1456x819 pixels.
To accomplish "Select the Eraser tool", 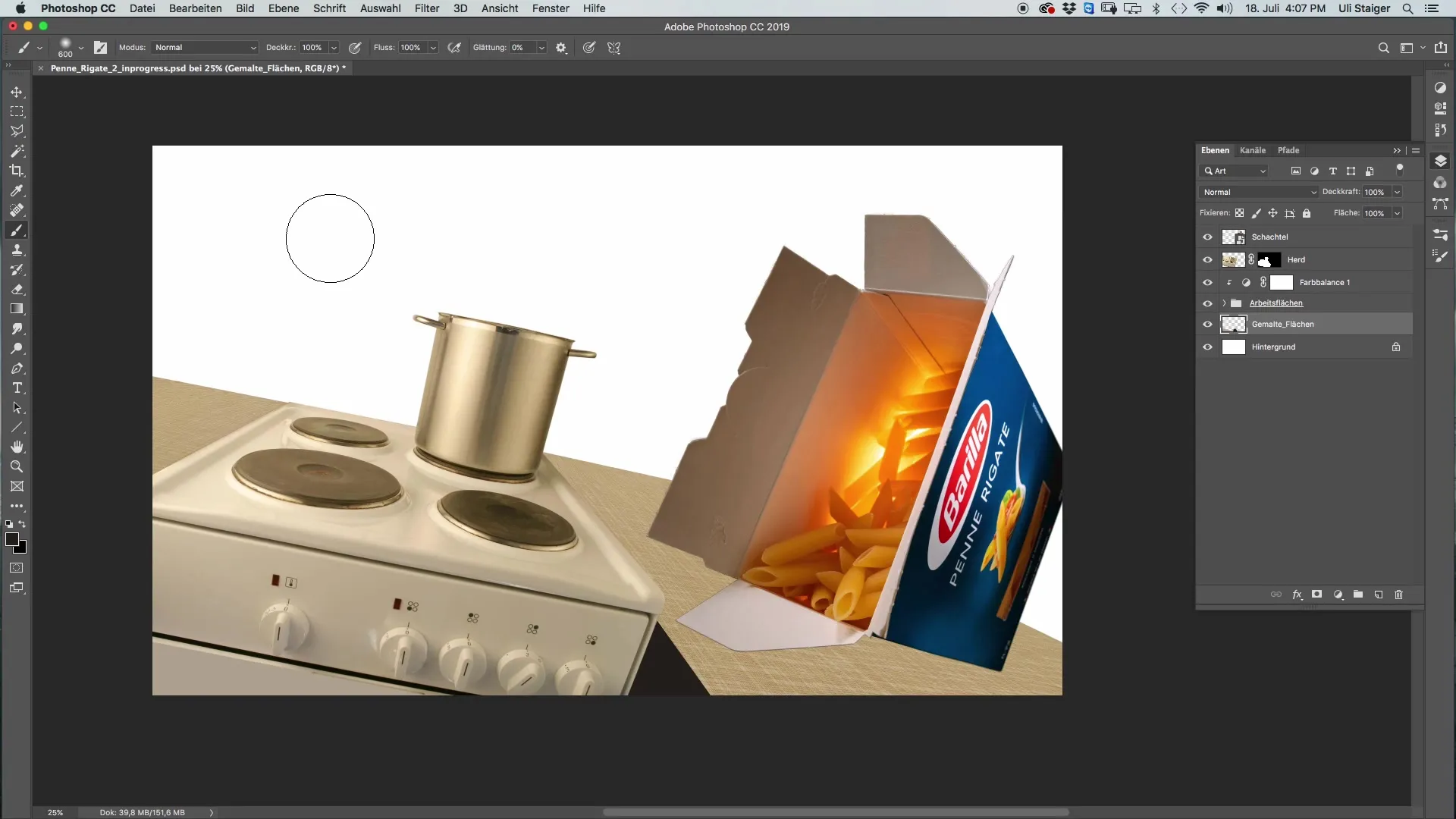I will coord(17,289).
